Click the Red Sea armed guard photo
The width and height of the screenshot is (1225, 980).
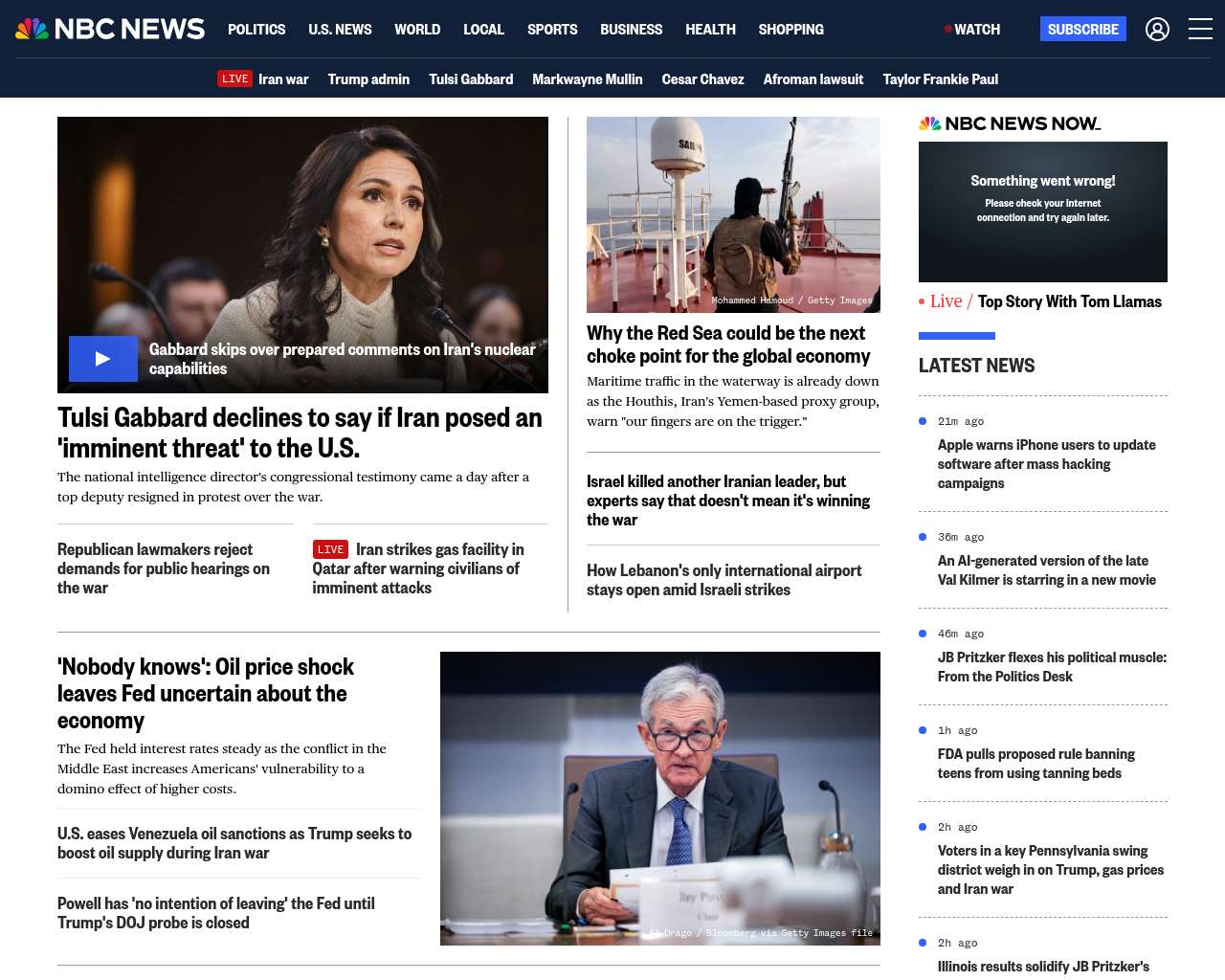(733, 214)
